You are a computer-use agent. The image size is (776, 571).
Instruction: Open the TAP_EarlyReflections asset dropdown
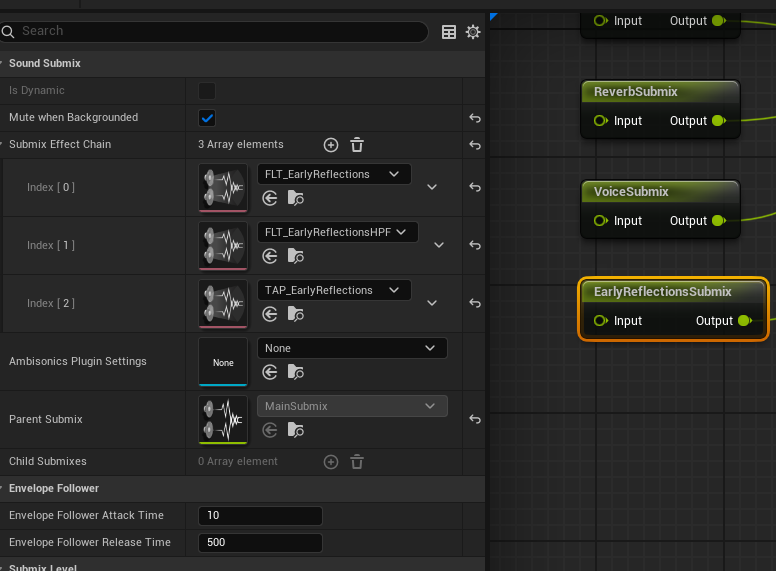(x=334, y=290)
